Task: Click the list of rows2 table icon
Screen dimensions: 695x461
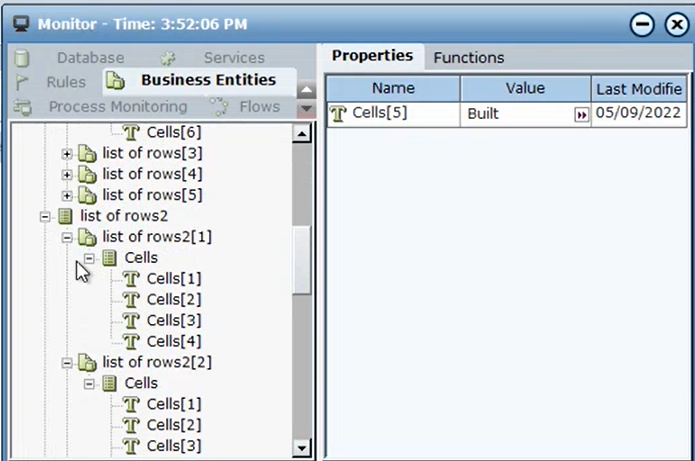Action: point(65,215)
